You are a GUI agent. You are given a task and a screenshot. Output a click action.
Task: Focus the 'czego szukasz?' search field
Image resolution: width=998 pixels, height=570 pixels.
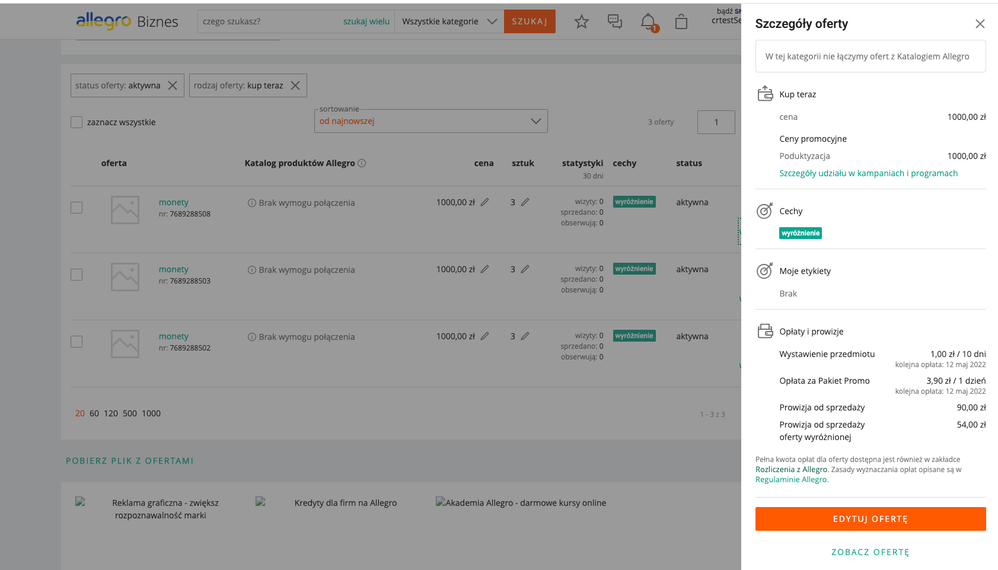pos(269,22)
